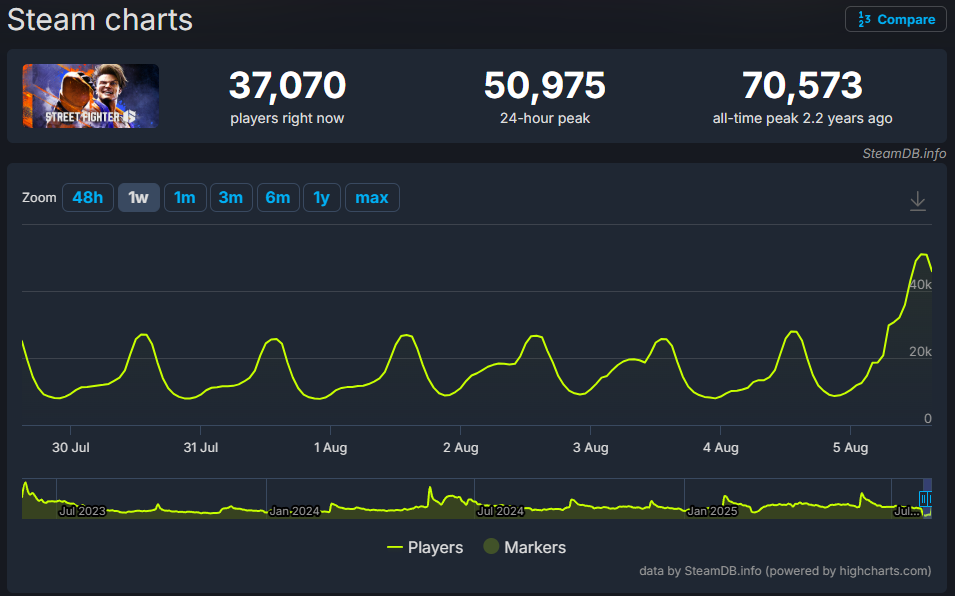Click the 40k y-axis label
This screenshot has height=596, width=955.
tap(920, 284)
